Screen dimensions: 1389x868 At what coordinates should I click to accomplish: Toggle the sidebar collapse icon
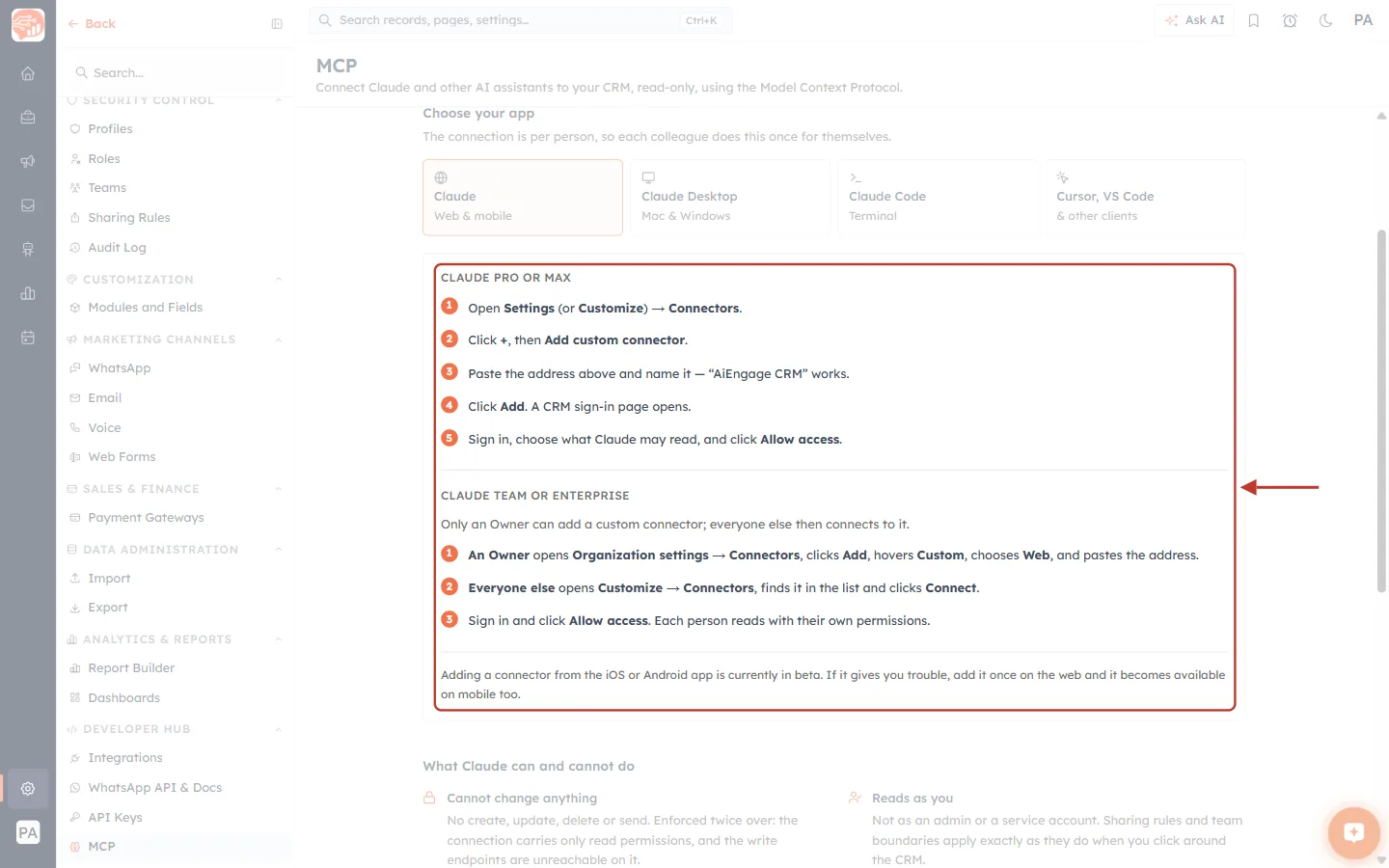point(277,24)
